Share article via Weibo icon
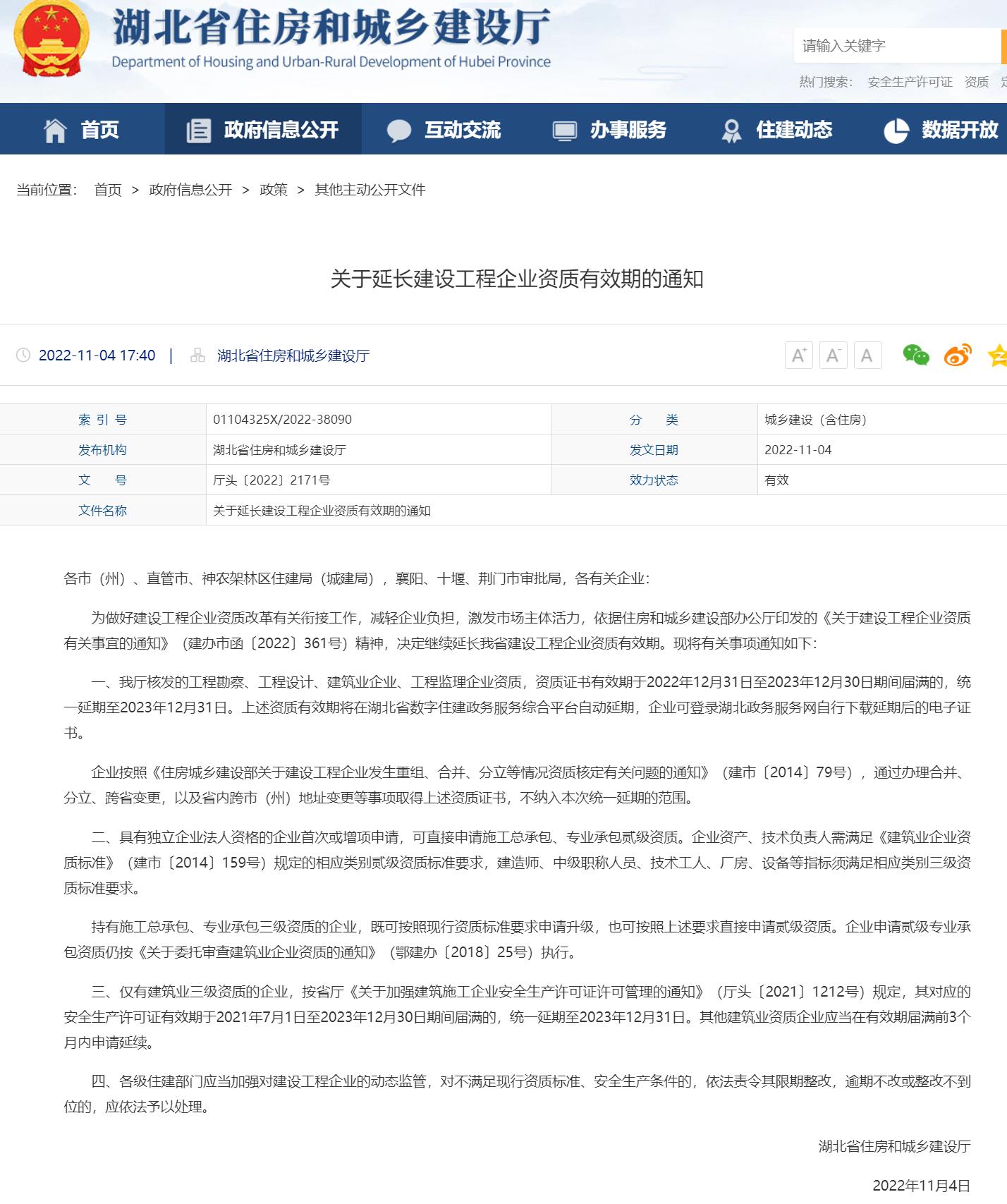This screenshot has height=1204, width=1007. tap(957, 355)
